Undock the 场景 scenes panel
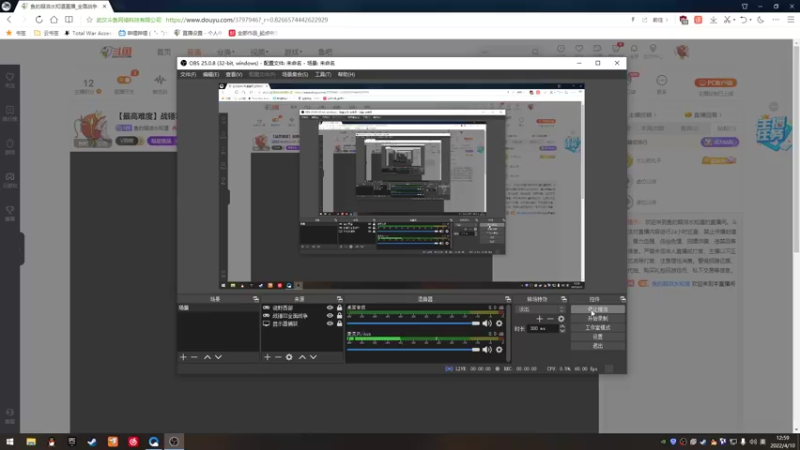This screenshot has height=450, width=800. 256,299
